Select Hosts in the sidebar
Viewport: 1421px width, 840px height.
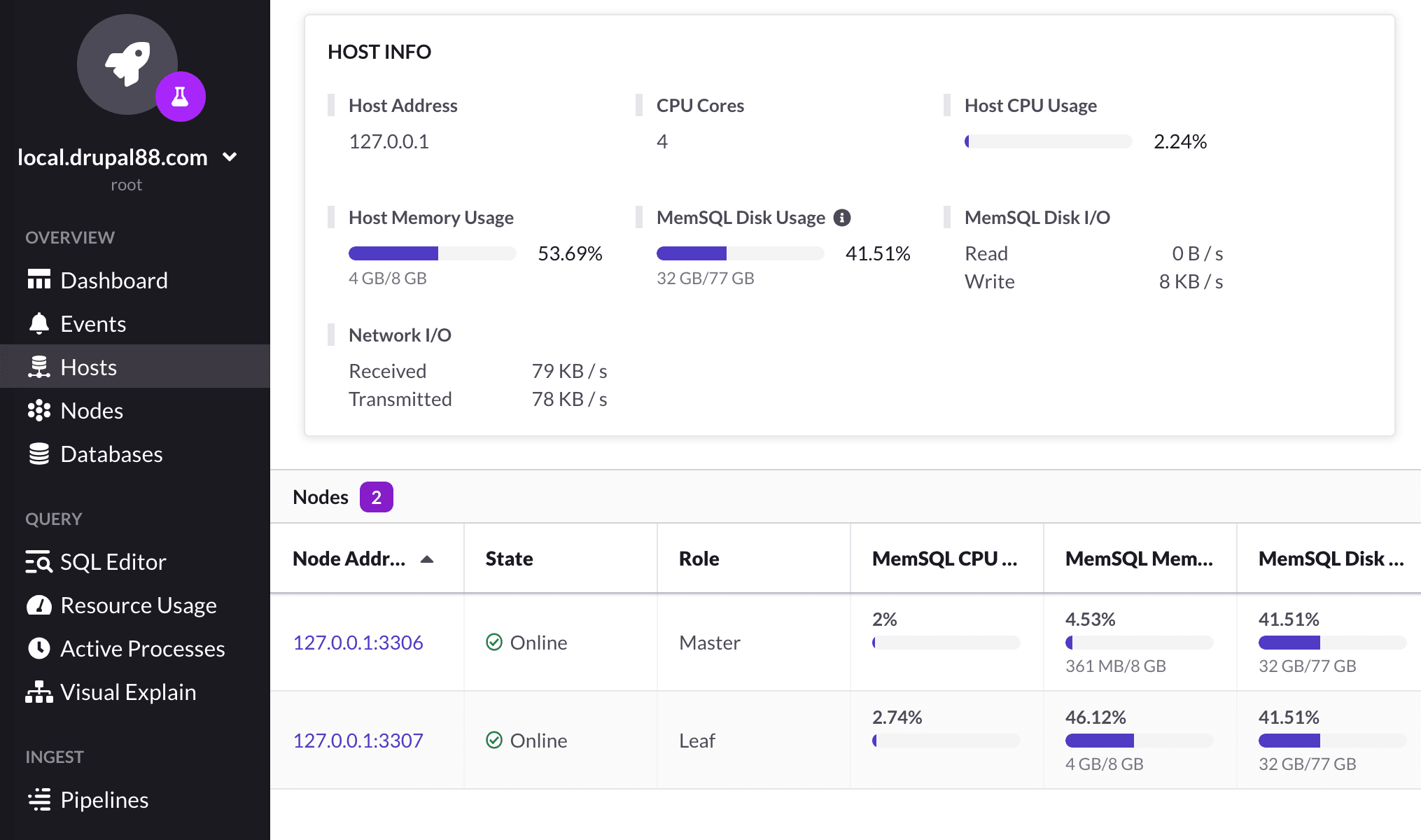pos(88,367)
